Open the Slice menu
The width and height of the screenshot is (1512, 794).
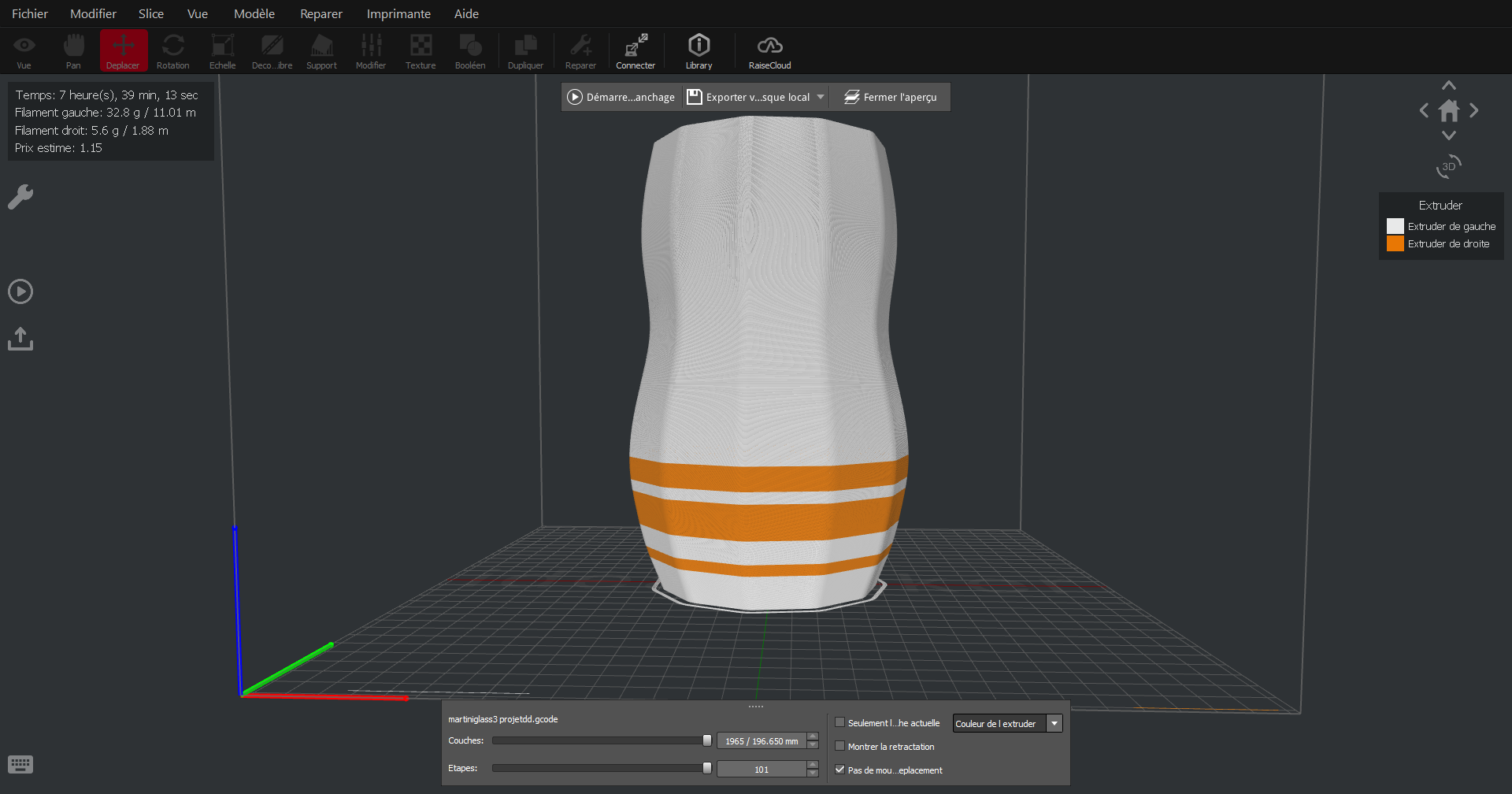click(x=150, y=13)
